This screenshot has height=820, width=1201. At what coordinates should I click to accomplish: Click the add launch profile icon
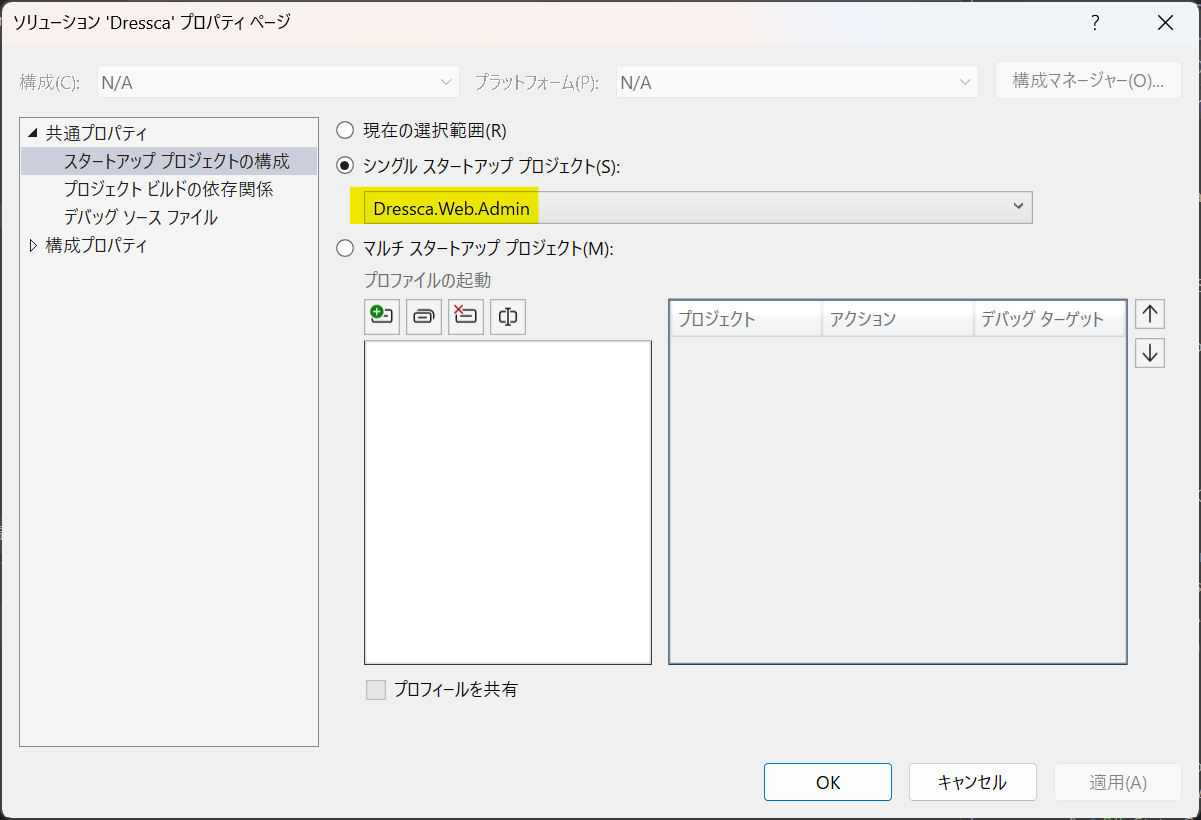382,316
